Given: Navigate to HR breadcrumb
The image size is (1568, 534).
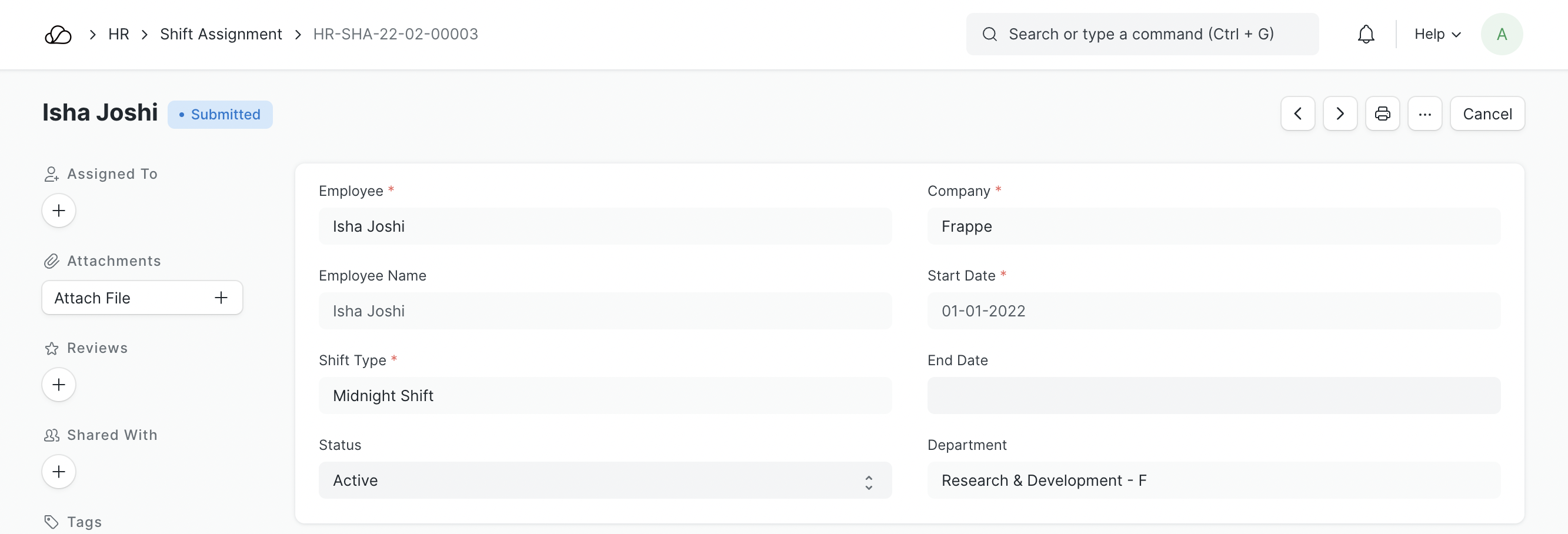Looking at the screenshot, I should tap(119, 35).
